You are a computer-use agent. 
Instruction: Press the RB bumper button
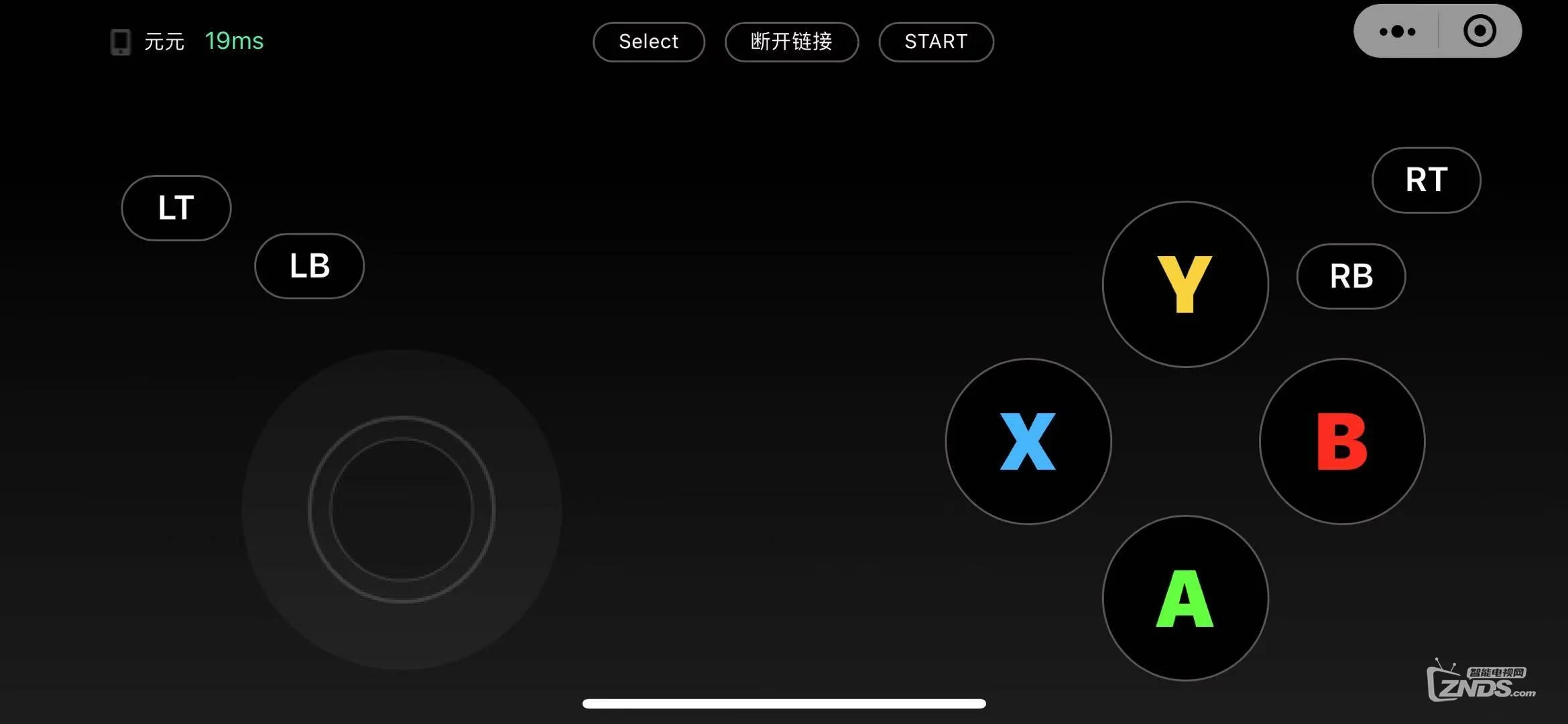tap(1350, 276)
